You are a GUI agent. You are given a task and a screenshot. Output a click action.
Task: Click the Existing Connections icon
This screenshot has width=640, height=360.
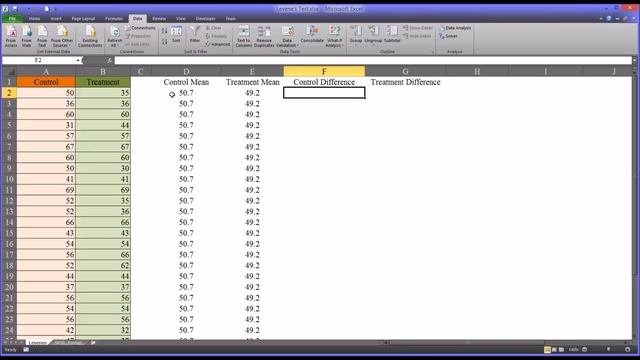tap(90, 36)
